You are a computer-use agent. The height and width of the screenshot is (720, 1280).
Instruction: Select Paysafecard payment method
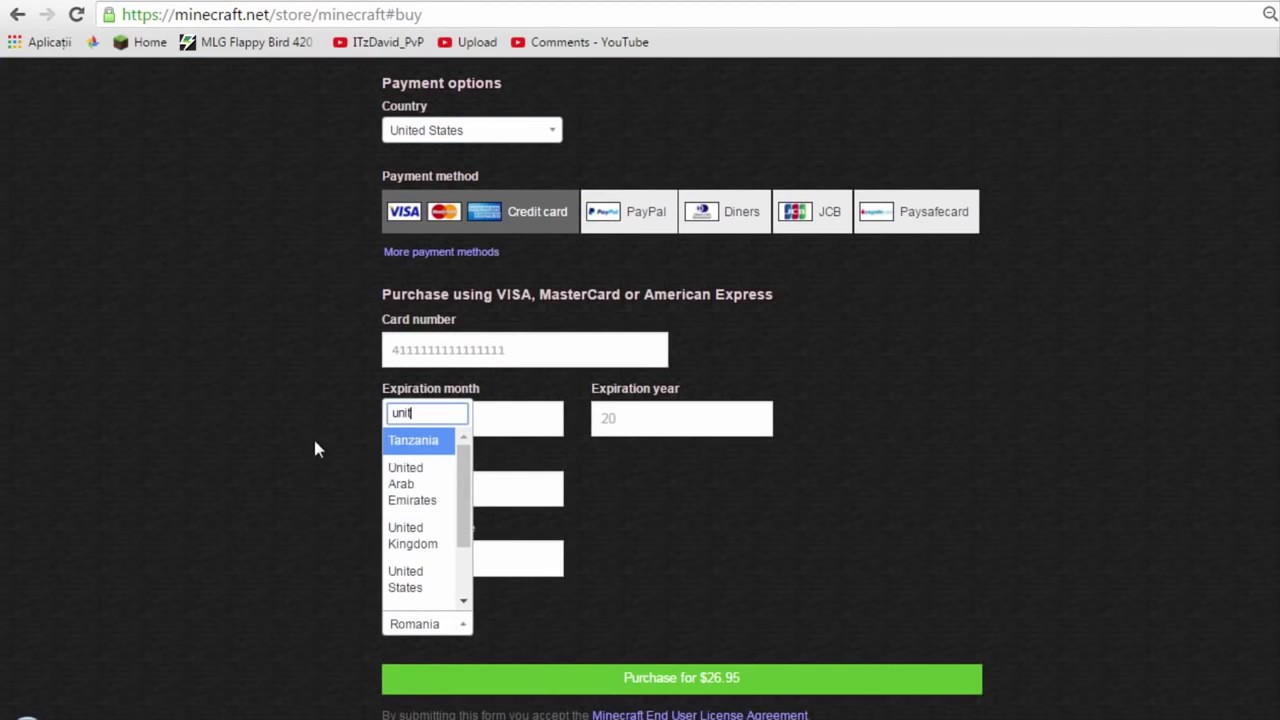(917, 211)
